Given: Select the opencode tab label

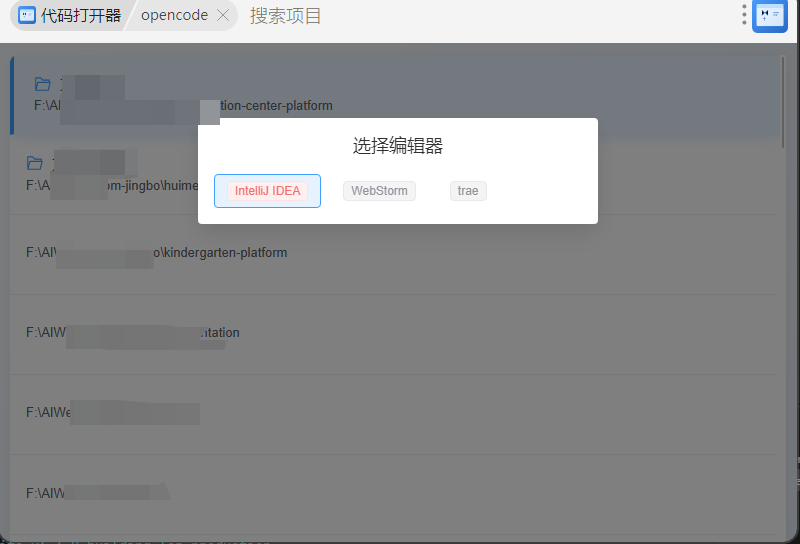Looking at the screenshot, I should [x=174, y=15].
